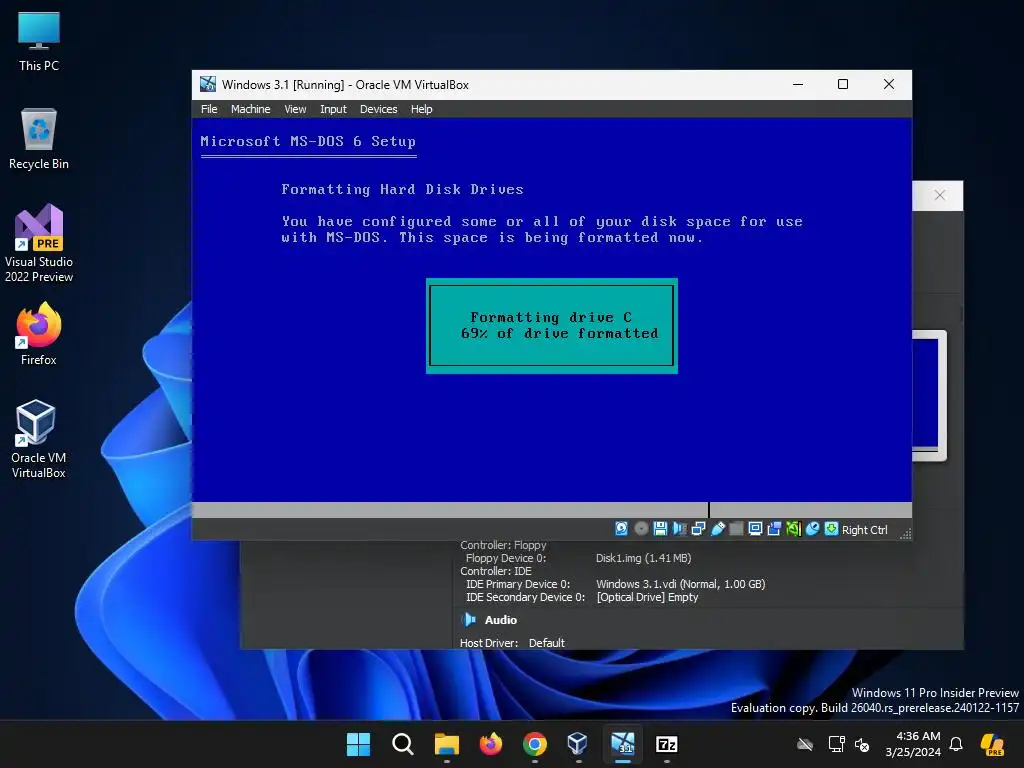Select the Firefox desktop shortcut
Viewport: 1024px width, 768px height.
pyautogui.click(x=39, y=334)
